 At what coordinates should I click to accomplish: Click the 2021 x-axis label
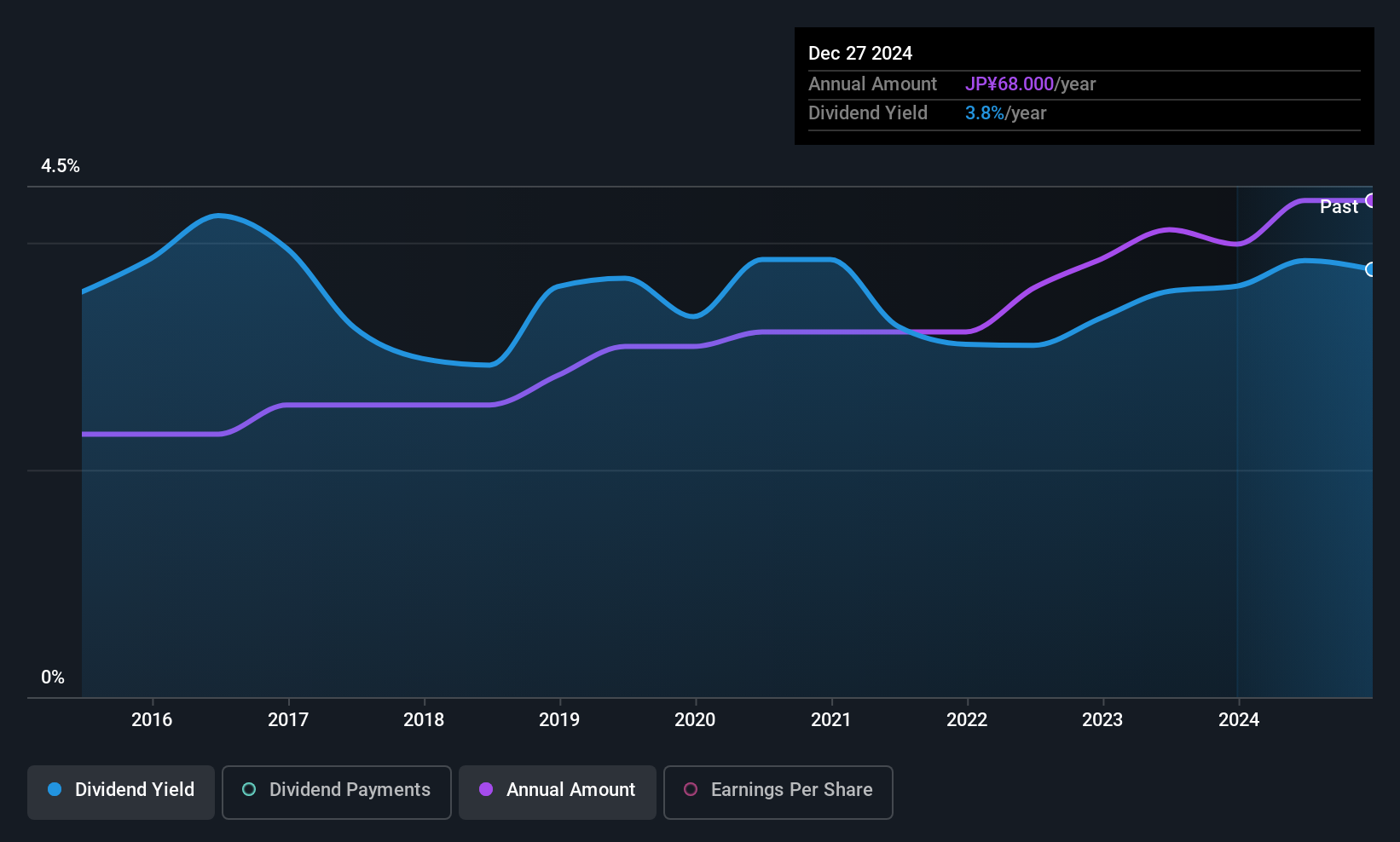[831, 719]
